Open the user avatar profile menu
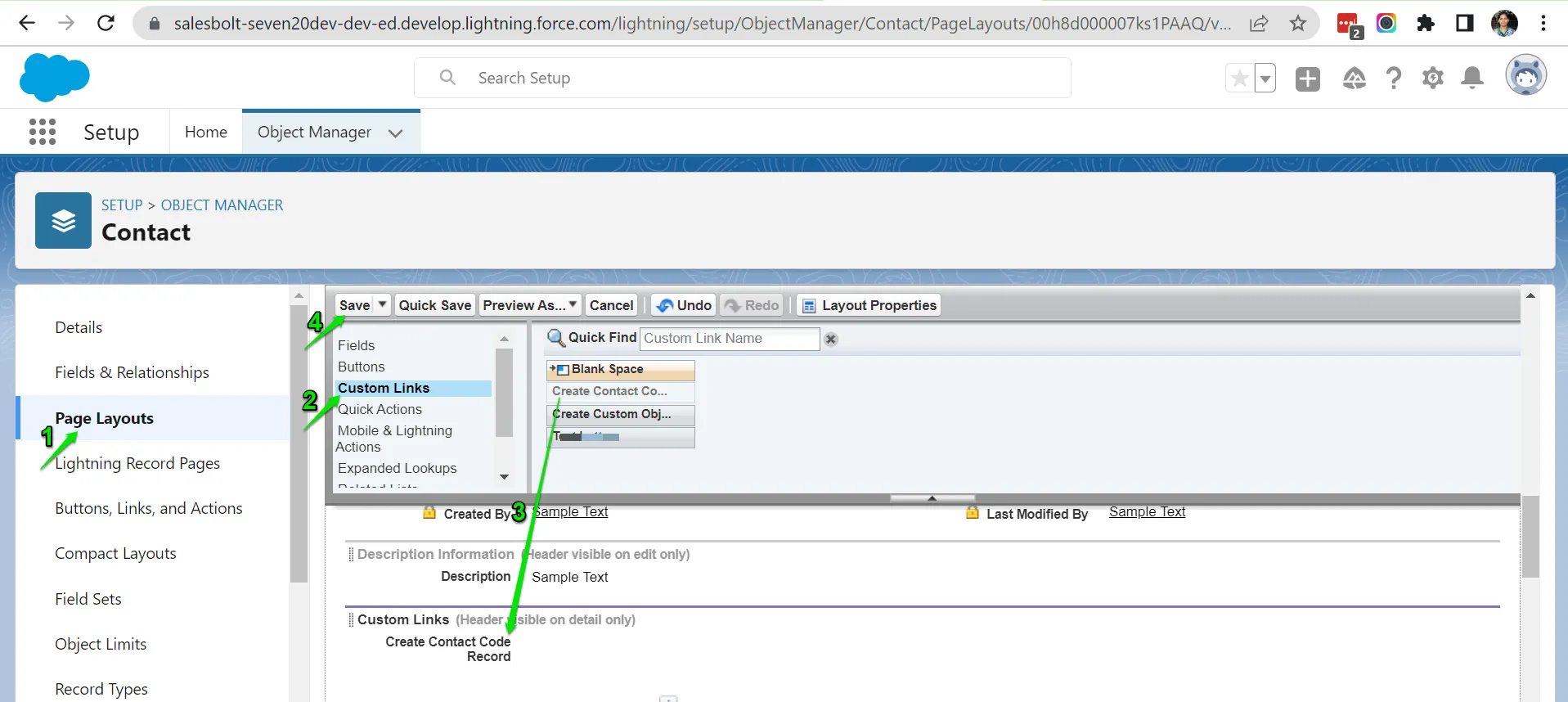1568x702 pixels. pyautogui.click(x=1526, y=76)
